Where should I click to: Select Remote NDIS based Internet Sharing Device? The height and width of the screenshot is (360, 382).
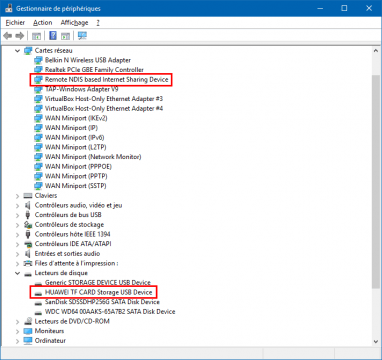point(107,80)
